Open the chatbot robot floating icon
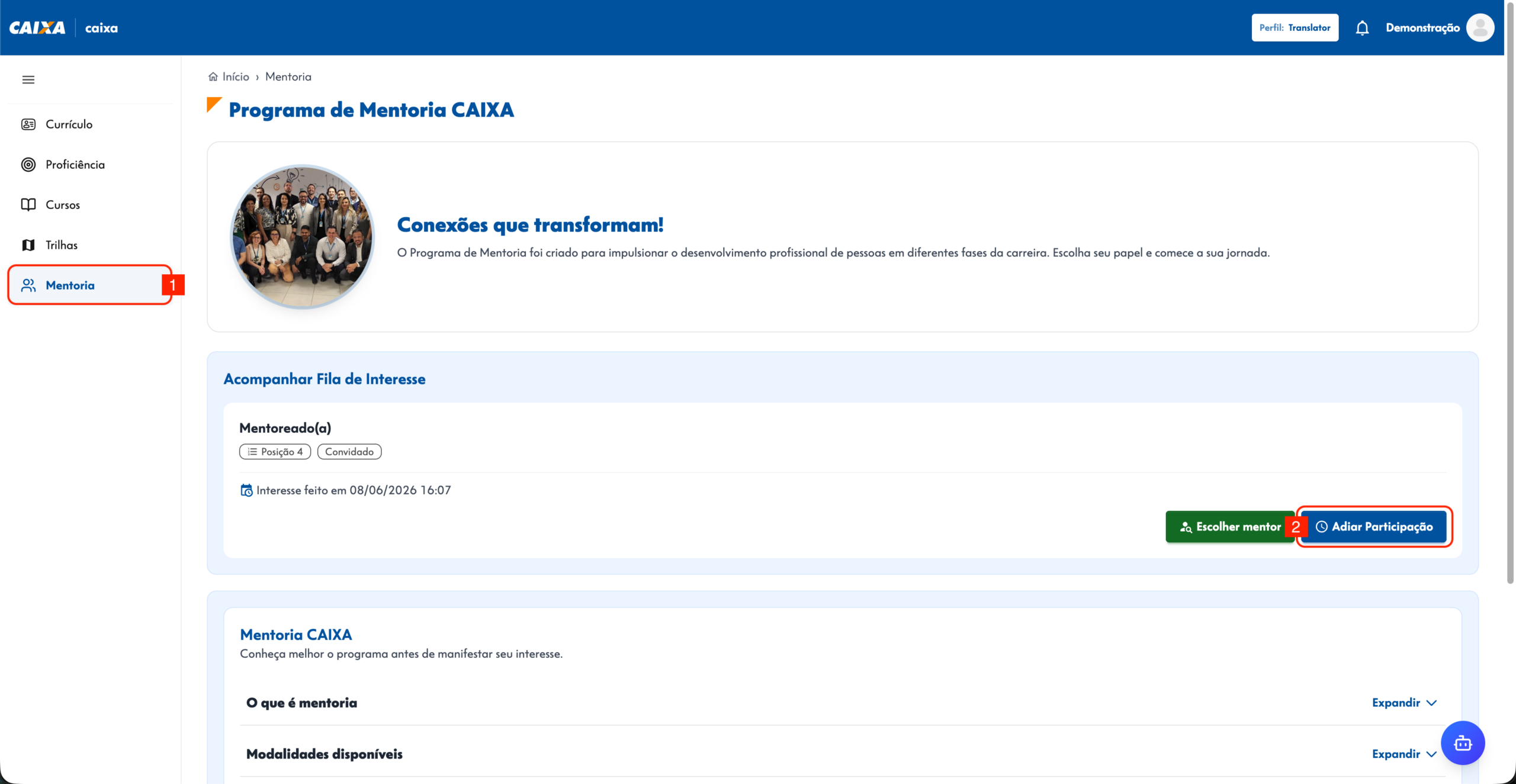The image size is (1516, 784). tap(1463, 743)
